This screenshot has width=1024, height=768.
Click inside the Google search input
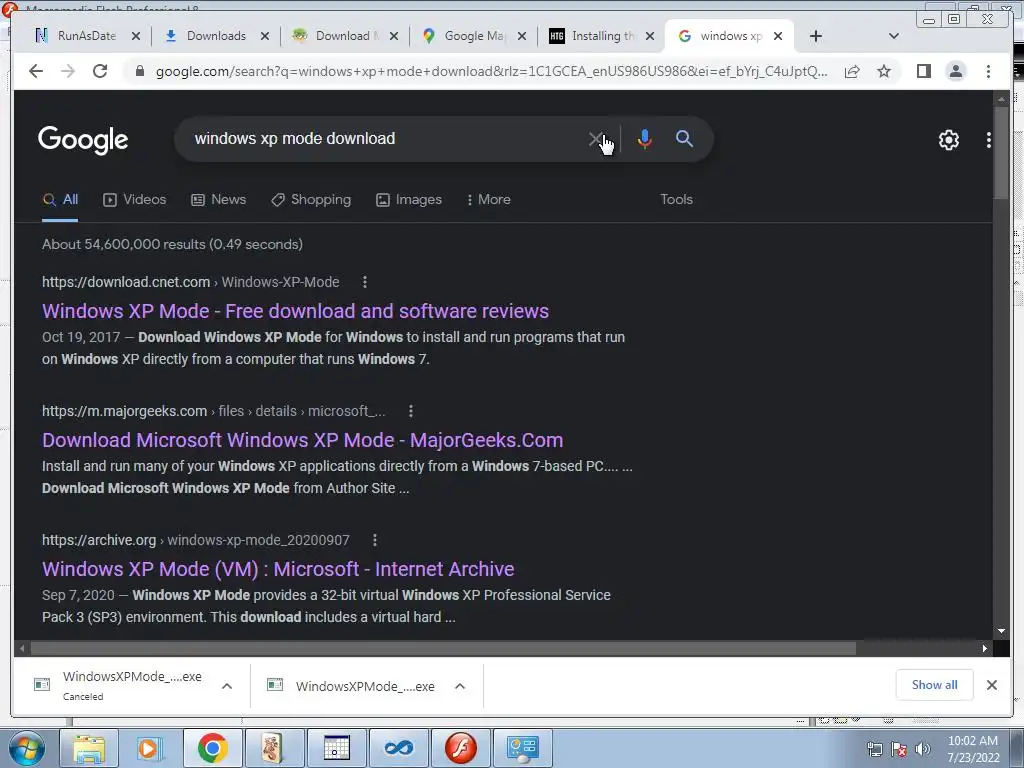point(385,138)
